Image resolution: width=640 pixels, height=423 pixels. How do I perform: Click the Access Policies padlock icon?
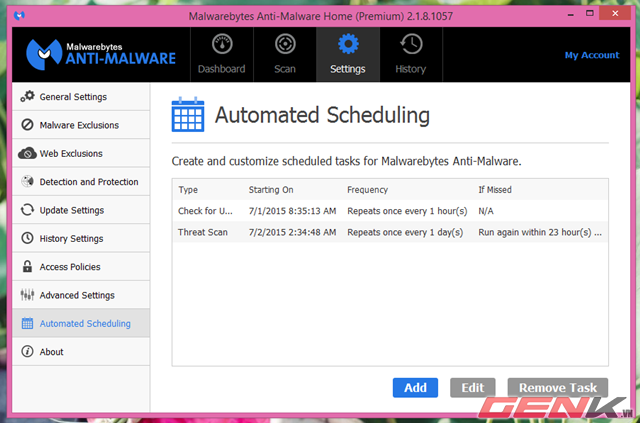(x=27, y=266)
